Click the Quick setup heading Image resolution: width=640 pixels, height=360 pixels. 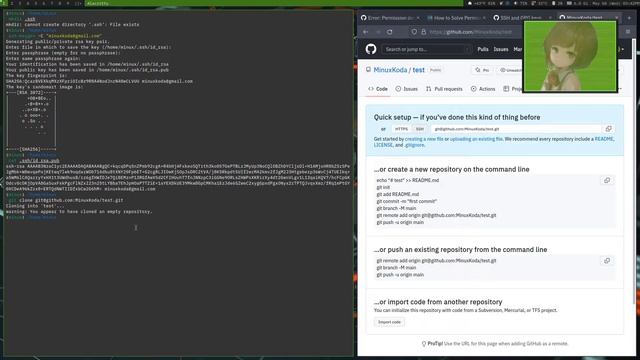point(457,117)
